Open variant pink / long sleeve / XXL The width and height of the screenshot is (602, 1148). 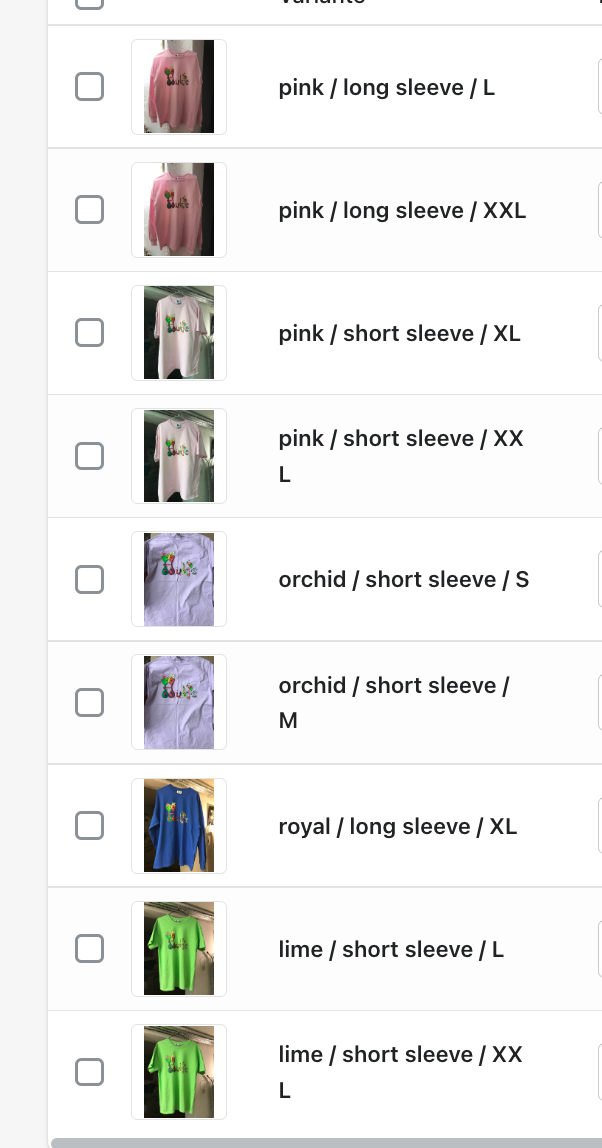[402, 211]
